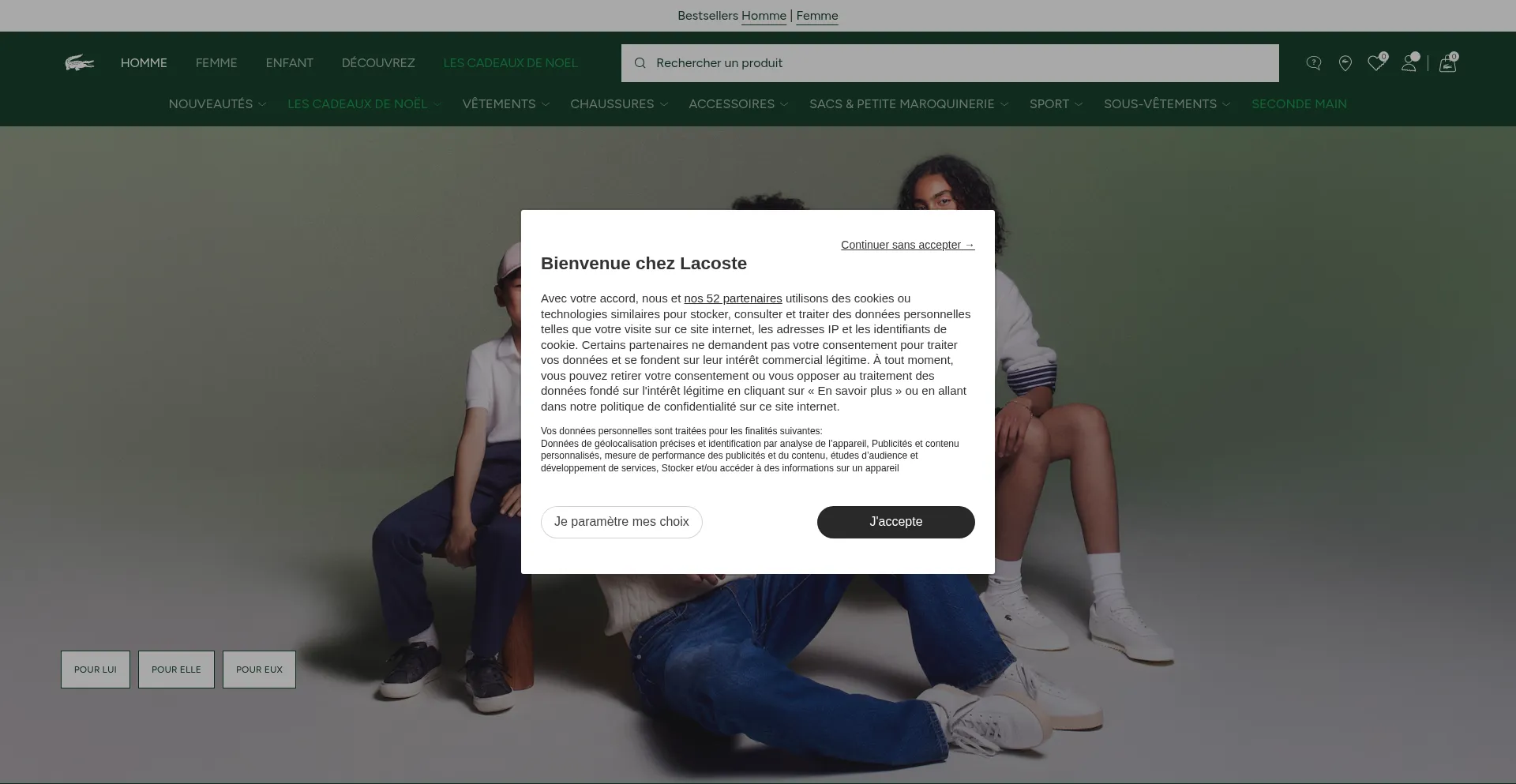Click Je paramètre mes choix button
This screenshot has height=784, width=1516.
tap(621, 522)
